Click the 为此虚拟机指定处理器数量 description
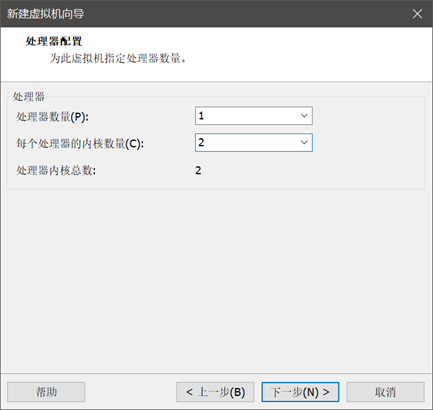Screen dimensions: 433x410 point(118,59)
